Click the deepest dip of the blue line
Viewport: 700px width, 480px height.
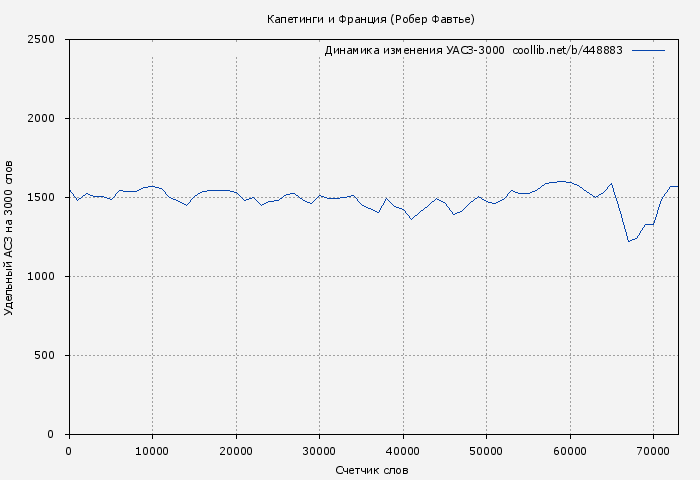tap(629, 241)
